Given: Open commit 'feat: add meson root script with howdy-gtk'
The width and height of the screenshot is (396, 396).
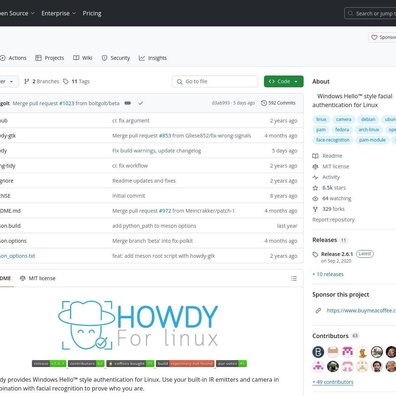Looking at the screenshot, I should 164,256.
